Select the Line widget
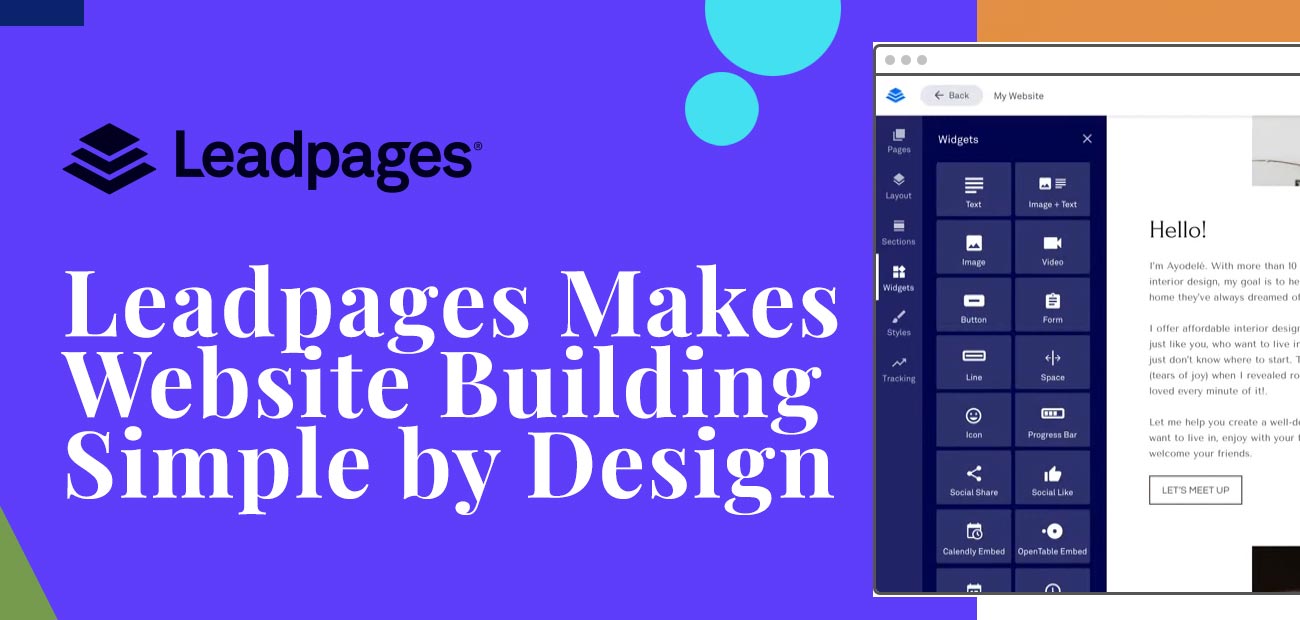This screenshot has height=620, width=1300. point(973,362)
